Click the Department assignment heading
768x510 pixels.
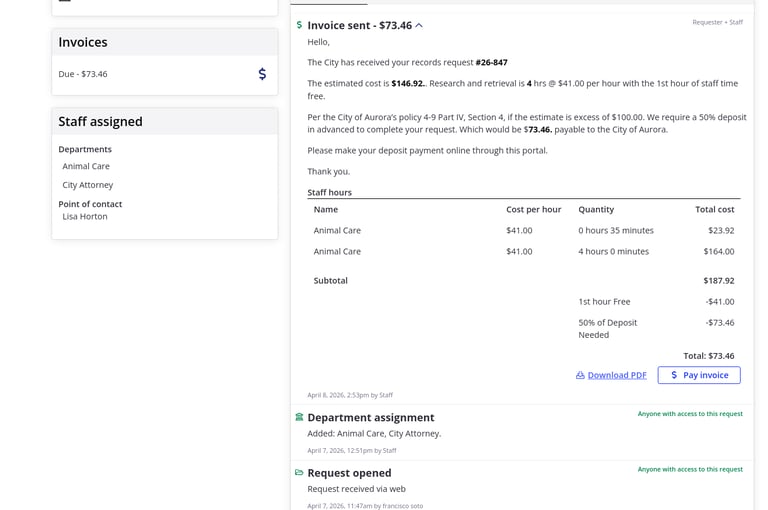coord(370,417)
